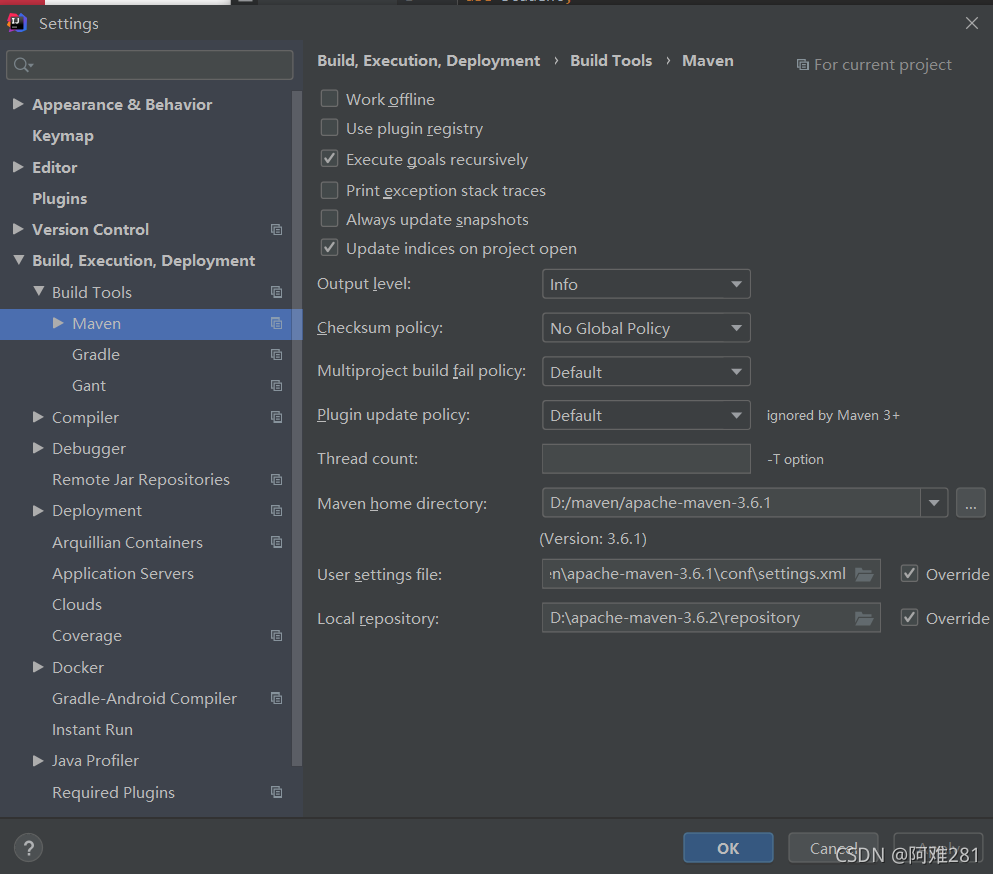Enable Always update snapshots checkbox

coord(329,218)
